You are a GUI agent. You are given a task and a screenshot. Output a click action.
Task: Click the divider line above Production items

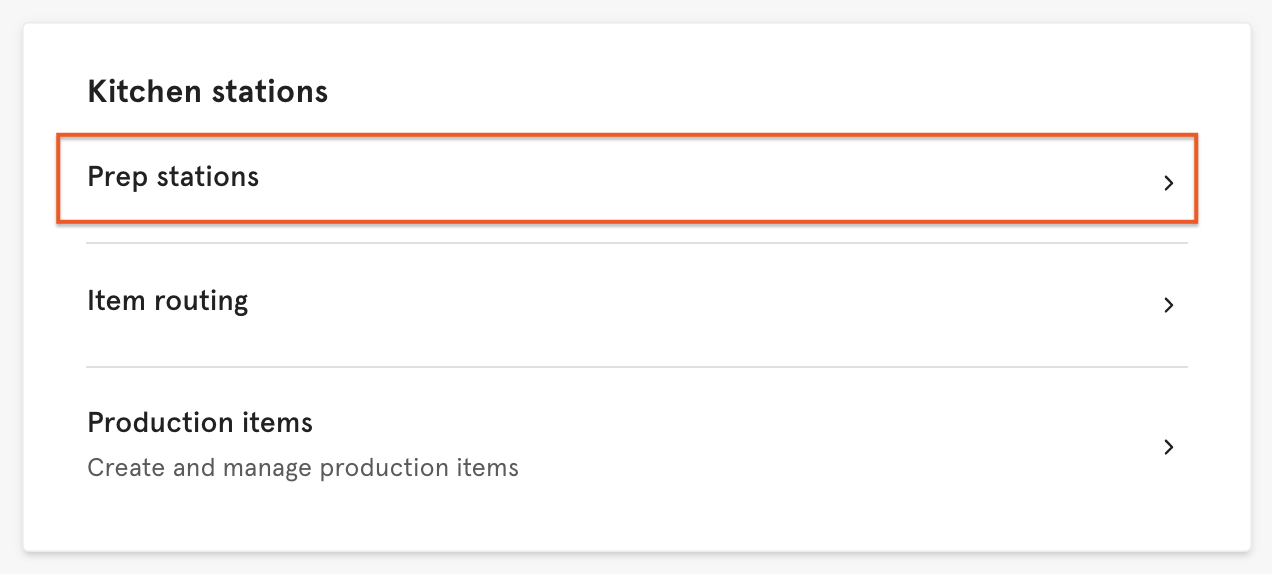click(x=636, y=367)
